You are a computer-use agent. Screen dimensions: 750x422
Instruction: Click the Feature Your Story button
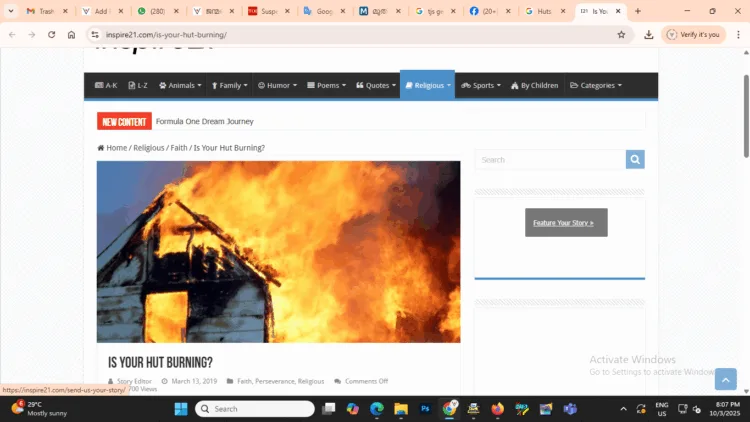click(565, 223)
